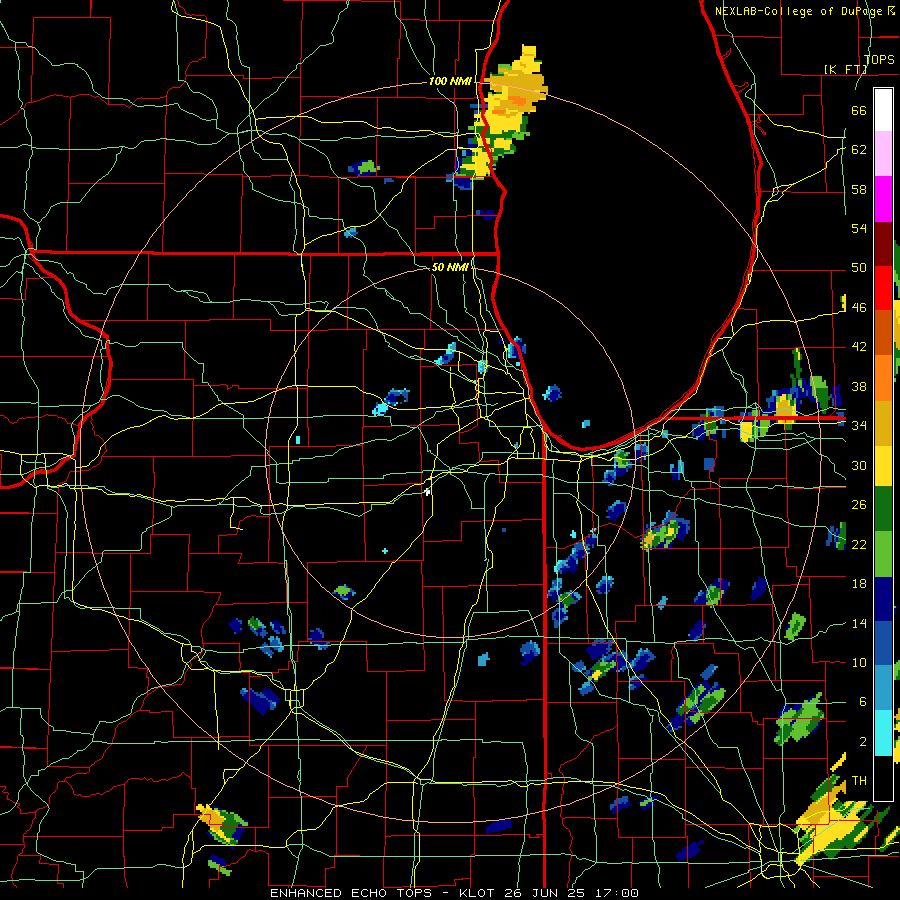Click the 100 NMI range ring label

click(x=450, y=82)
